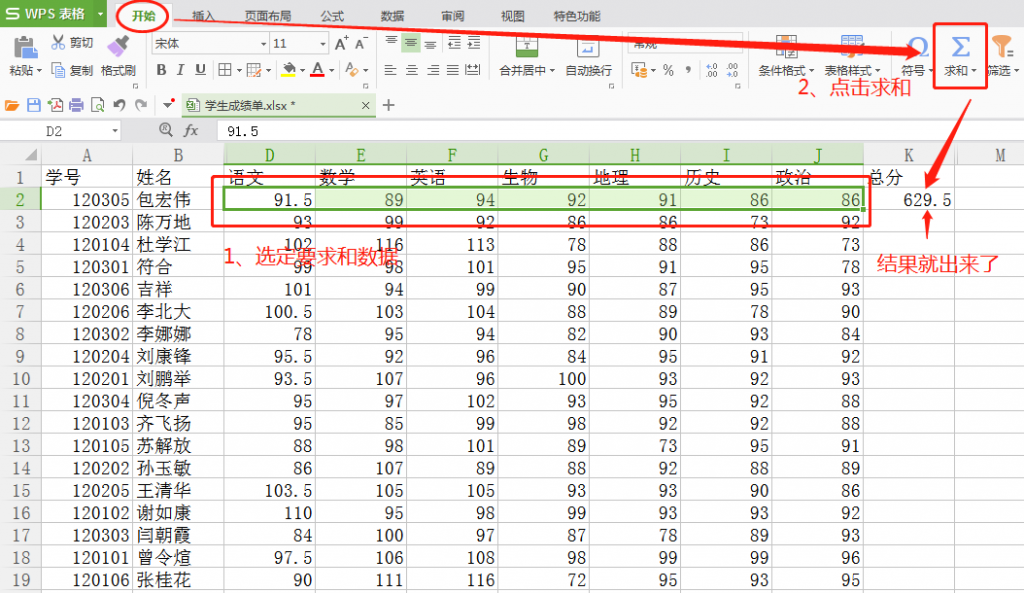The image size is (1024, 593).
Task: Apply percent style format
Action: click(668, 70)
